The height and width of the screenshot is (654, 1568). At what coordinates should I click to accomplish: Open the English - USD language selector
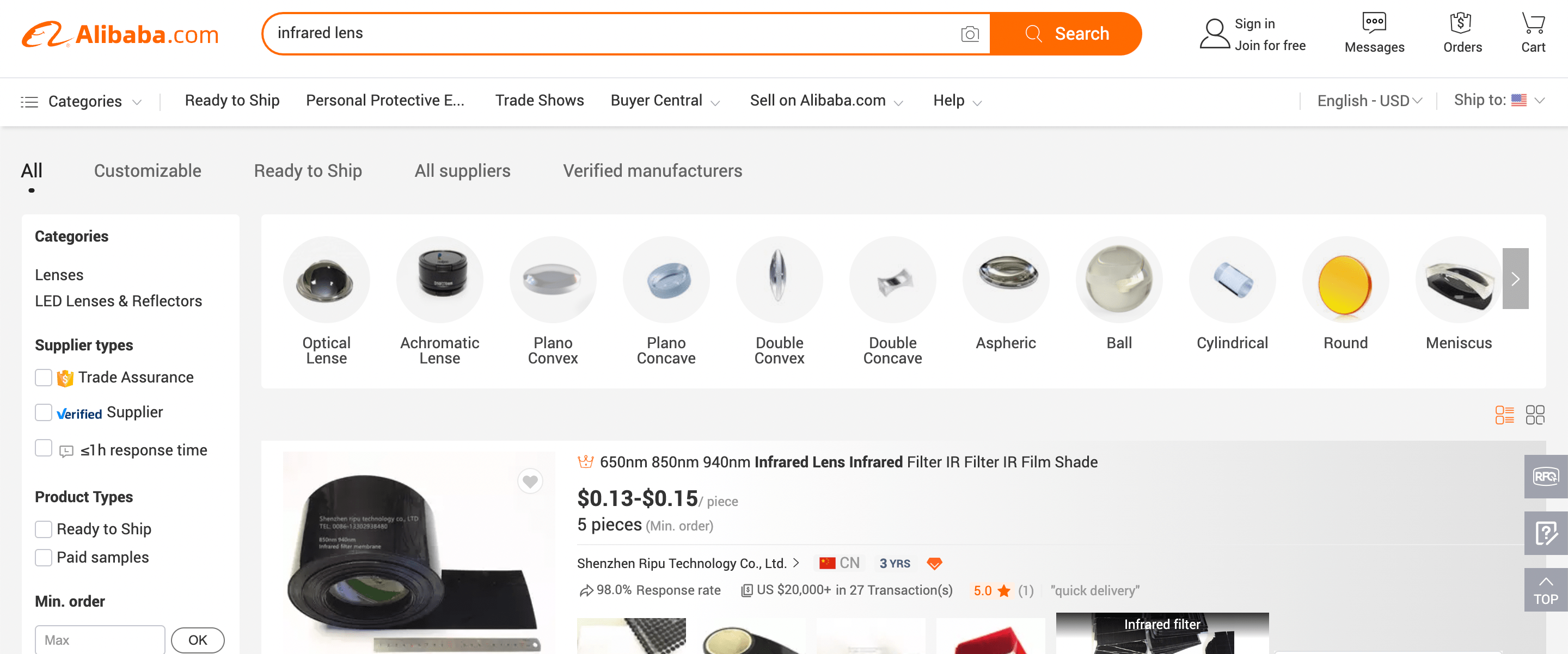tap(1369, 100)
